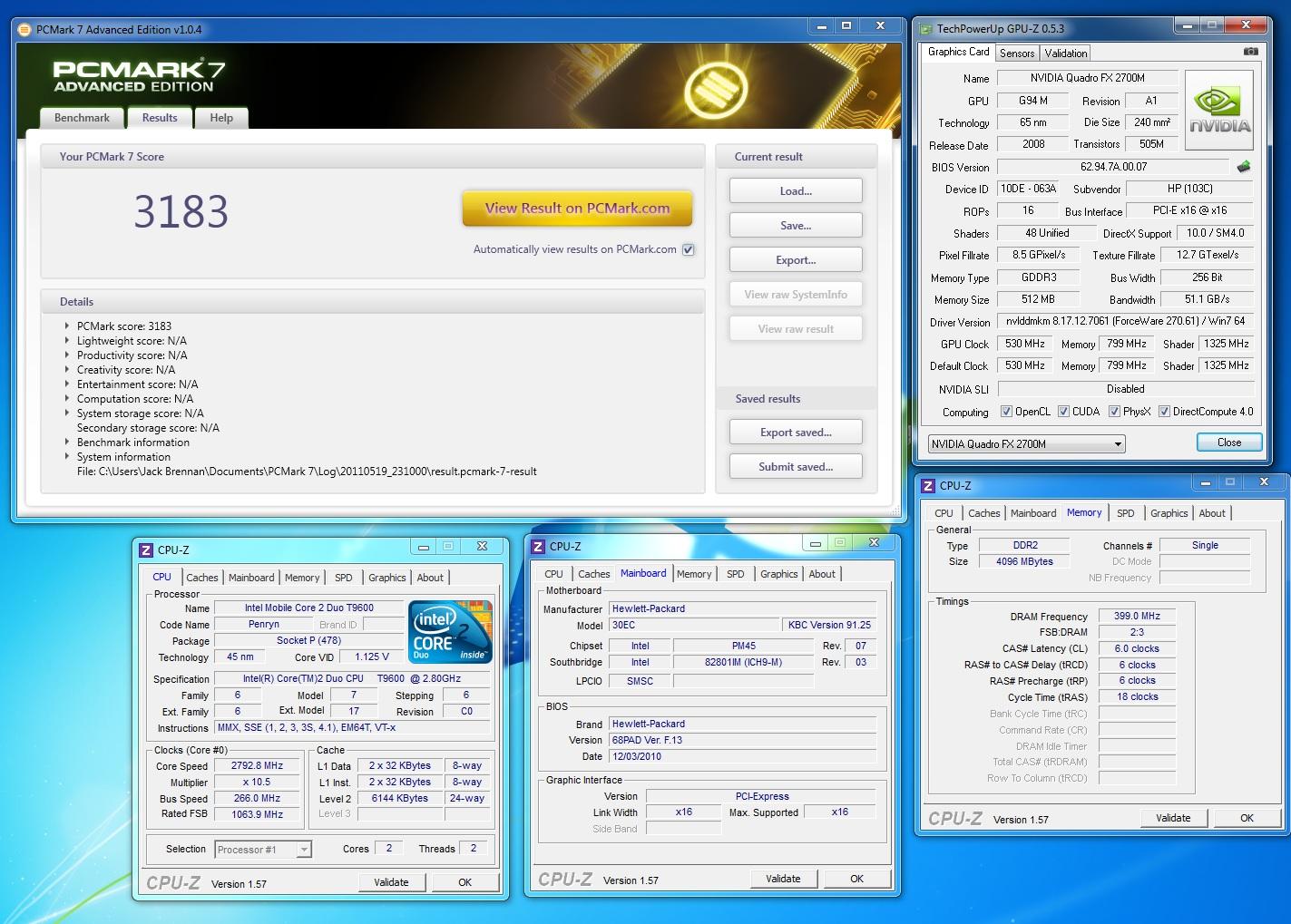The height and width of the screenshot is (924, 1291).
Task: Expand the Productivity score row
Action: (x=66, y=355)
